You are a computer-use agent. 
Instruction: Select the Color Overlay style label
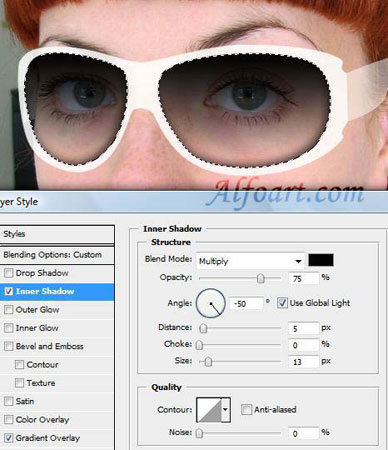point(42,419)
